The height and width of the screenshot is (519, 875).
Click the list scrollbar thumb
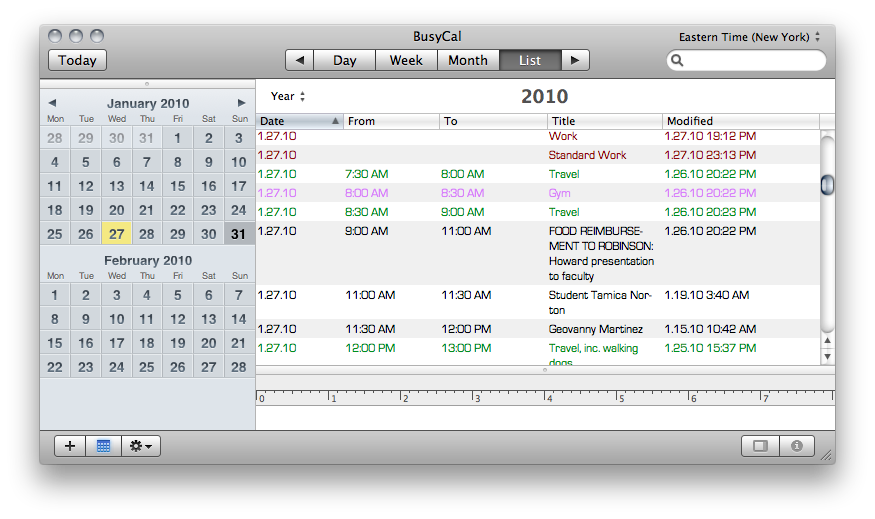click(x=828, y=185)
